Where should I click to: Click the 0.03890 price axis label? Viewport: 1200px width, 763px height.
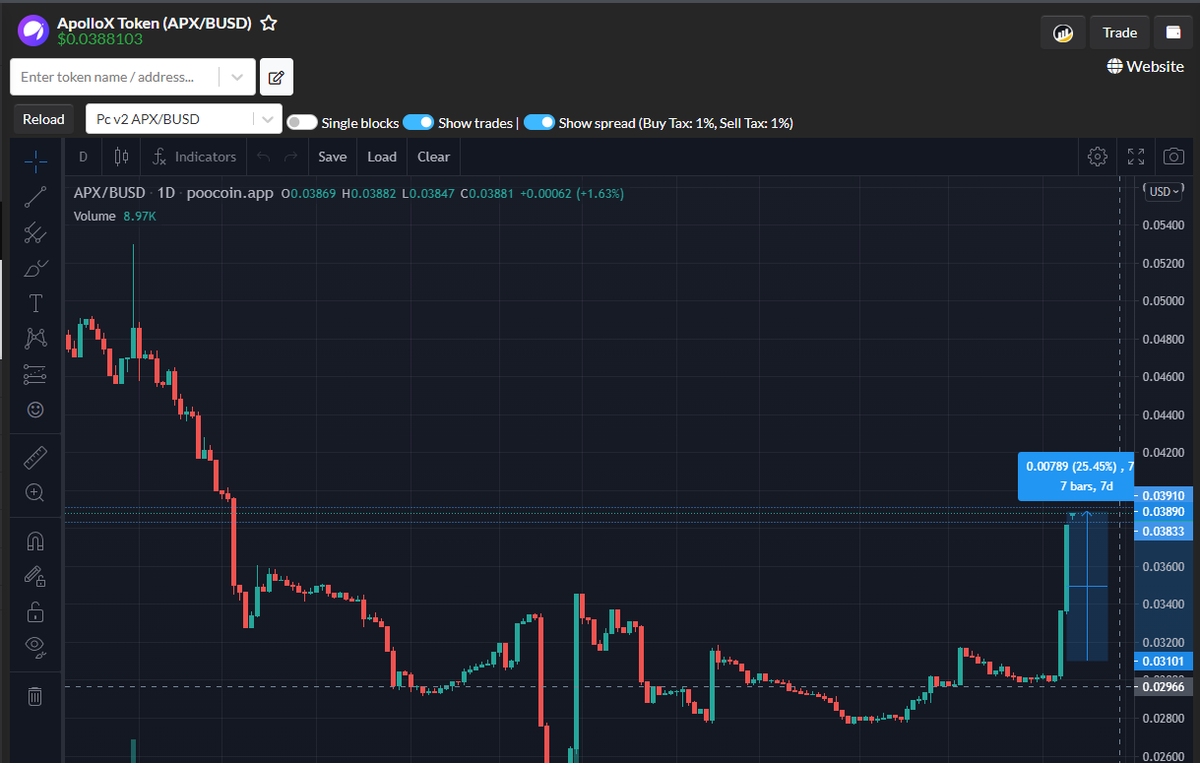(1162, 511)
